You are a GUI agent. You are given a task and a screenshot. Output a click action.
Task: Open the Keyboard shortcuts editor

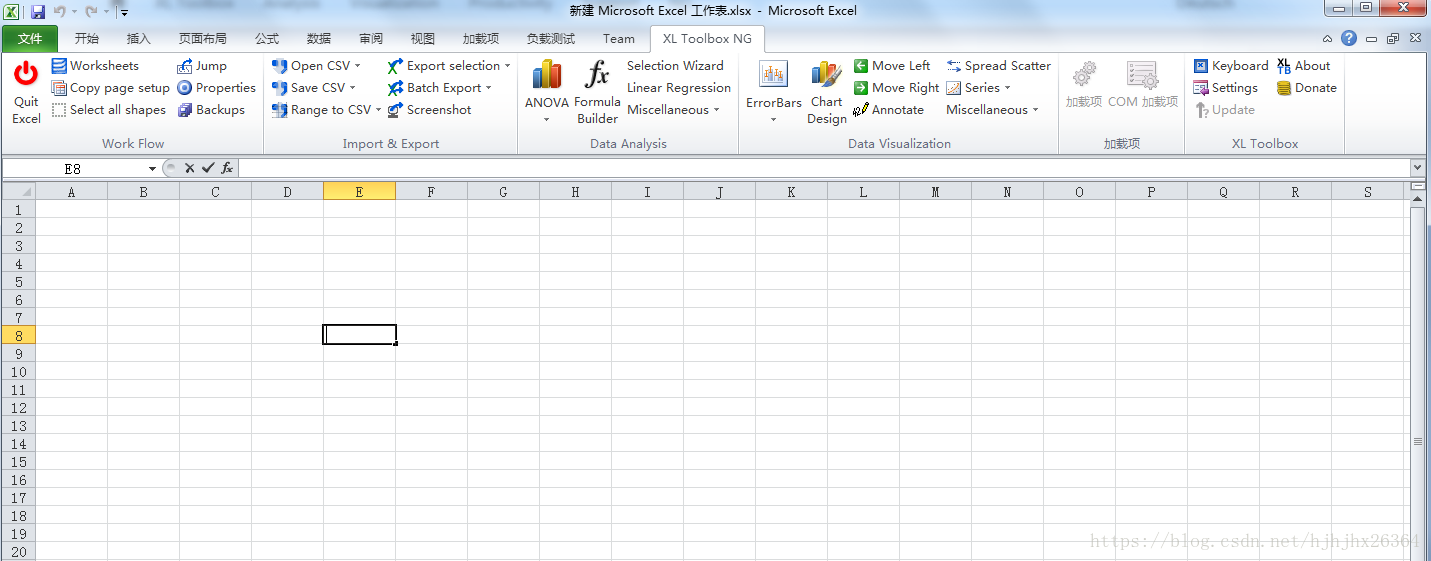pyautogui.click(x=1230, y=65)
